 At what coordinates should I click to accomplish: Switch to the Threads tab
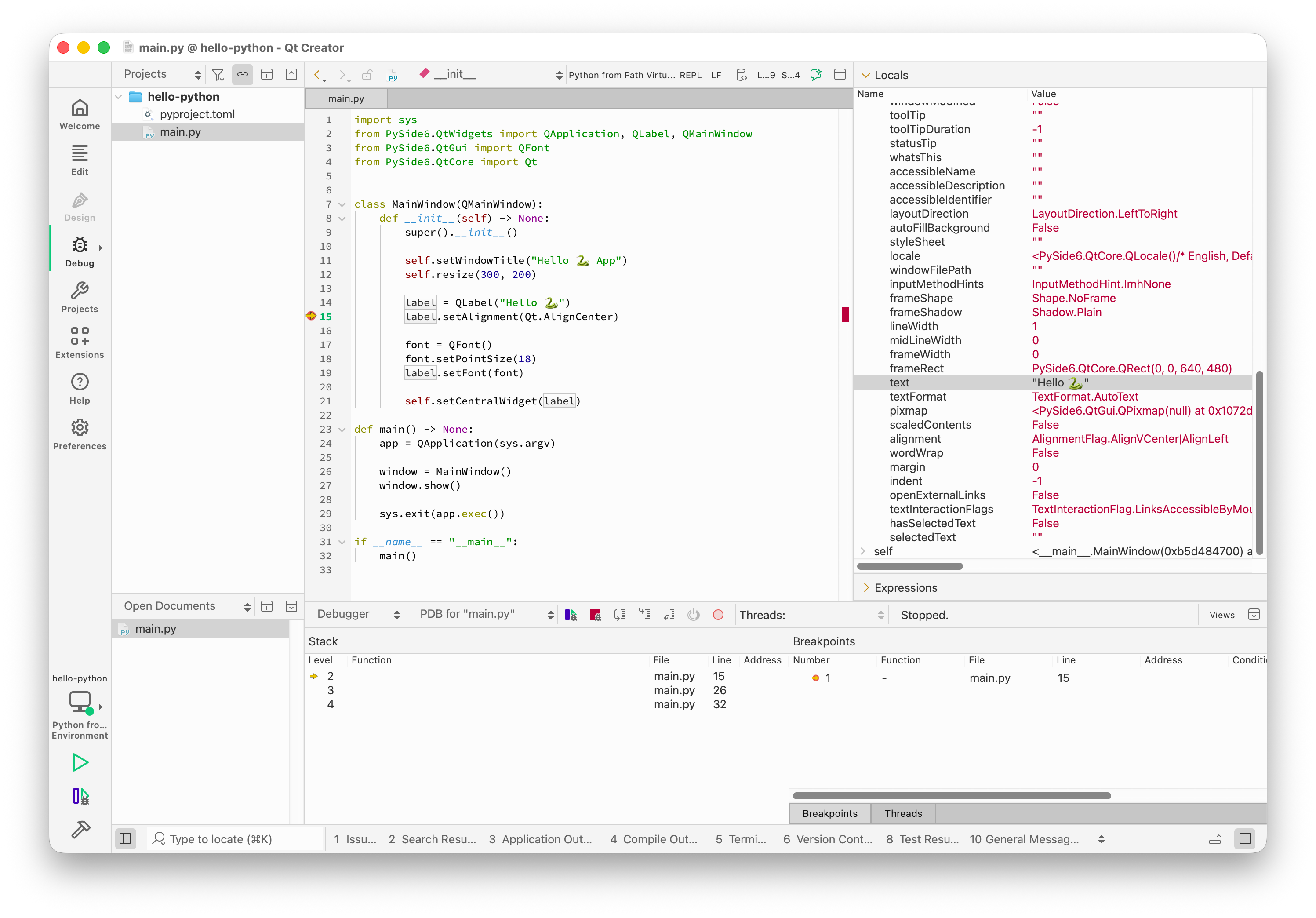coord(903,814)
